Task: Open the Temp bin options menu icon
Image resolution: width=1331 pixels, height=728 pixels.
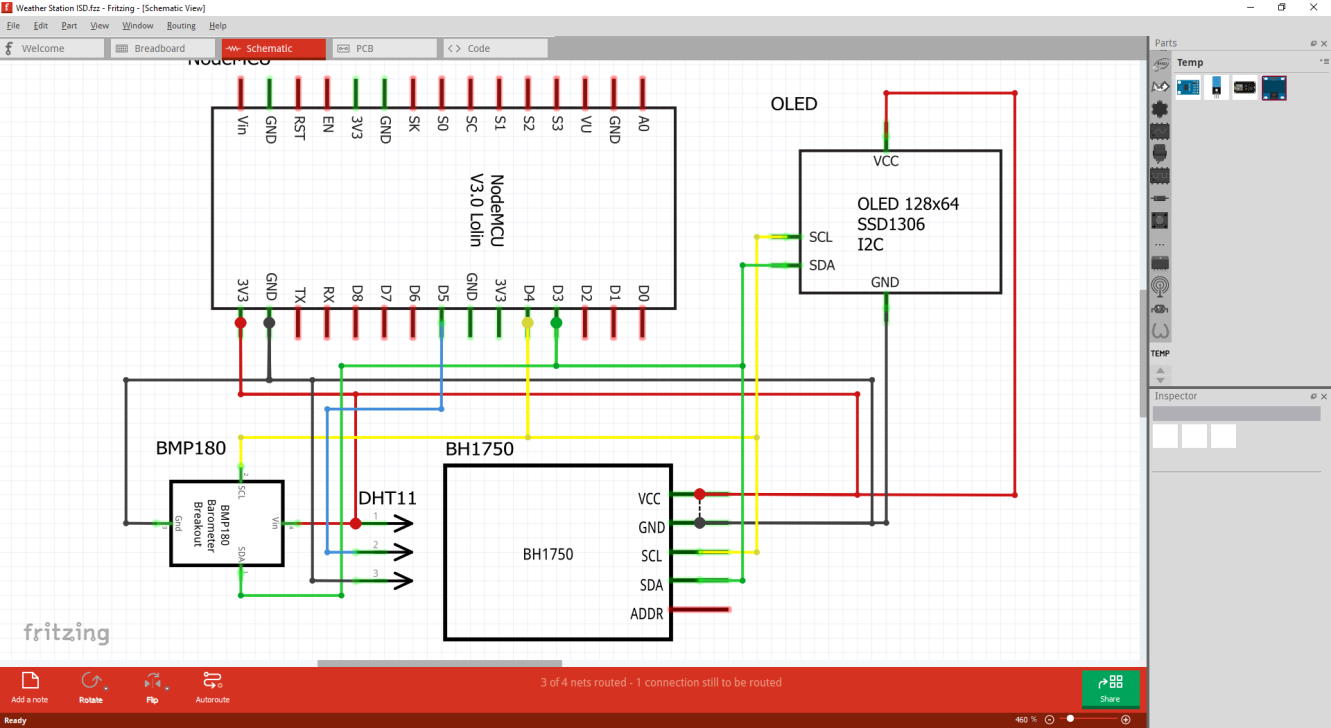Action: 1324,62
